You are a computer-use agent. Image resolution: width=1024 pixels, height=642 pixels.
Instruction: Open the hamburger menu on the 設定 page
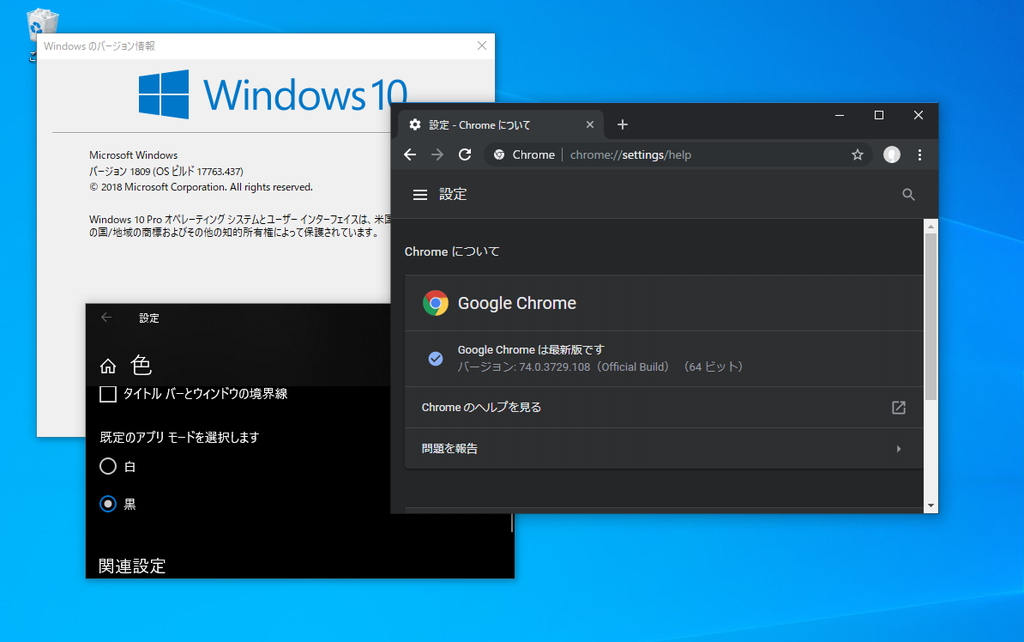point(419,194)
